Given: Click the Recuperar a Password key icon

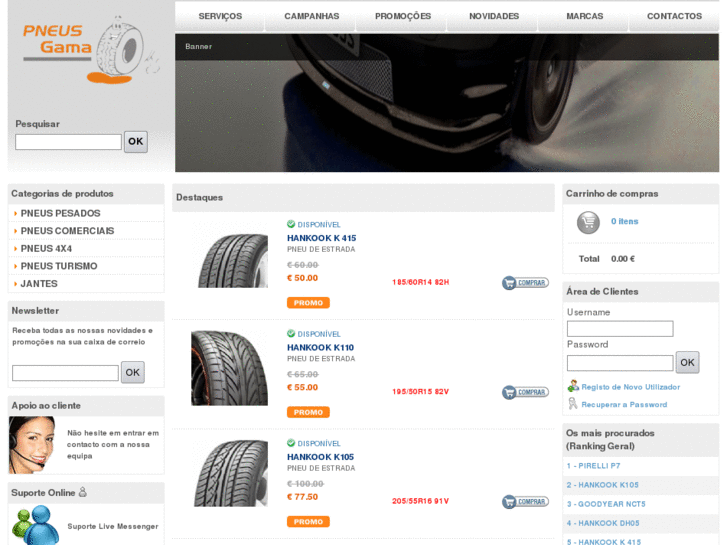Looking at the screenshot, I should [573, 404].
